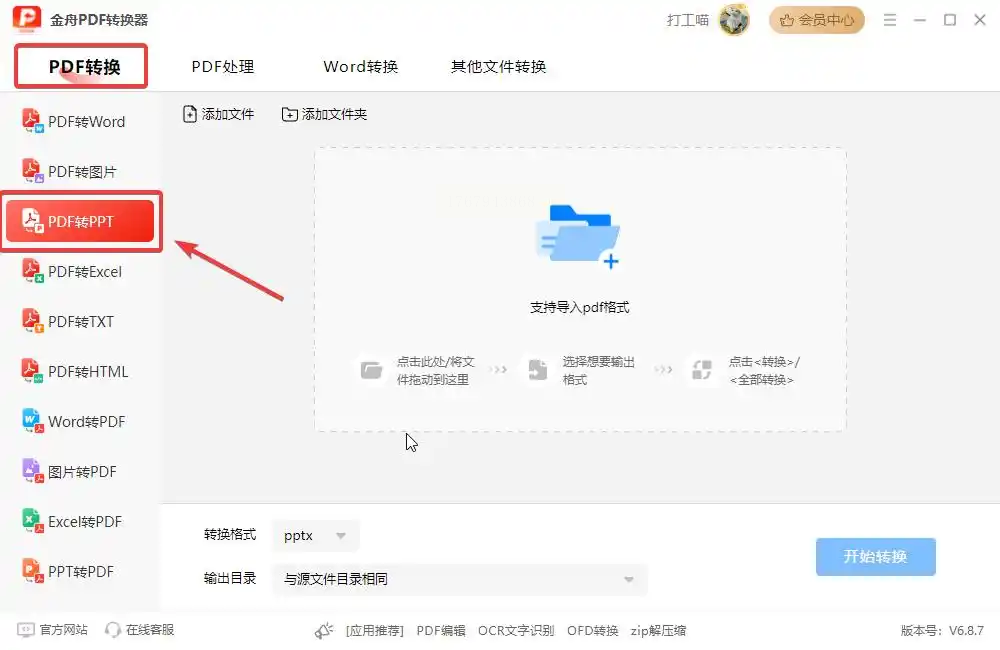The width and height of the screenshot is (1000, 650).
Task: Click the blue folder import icon
Action: tap(578, 237)
